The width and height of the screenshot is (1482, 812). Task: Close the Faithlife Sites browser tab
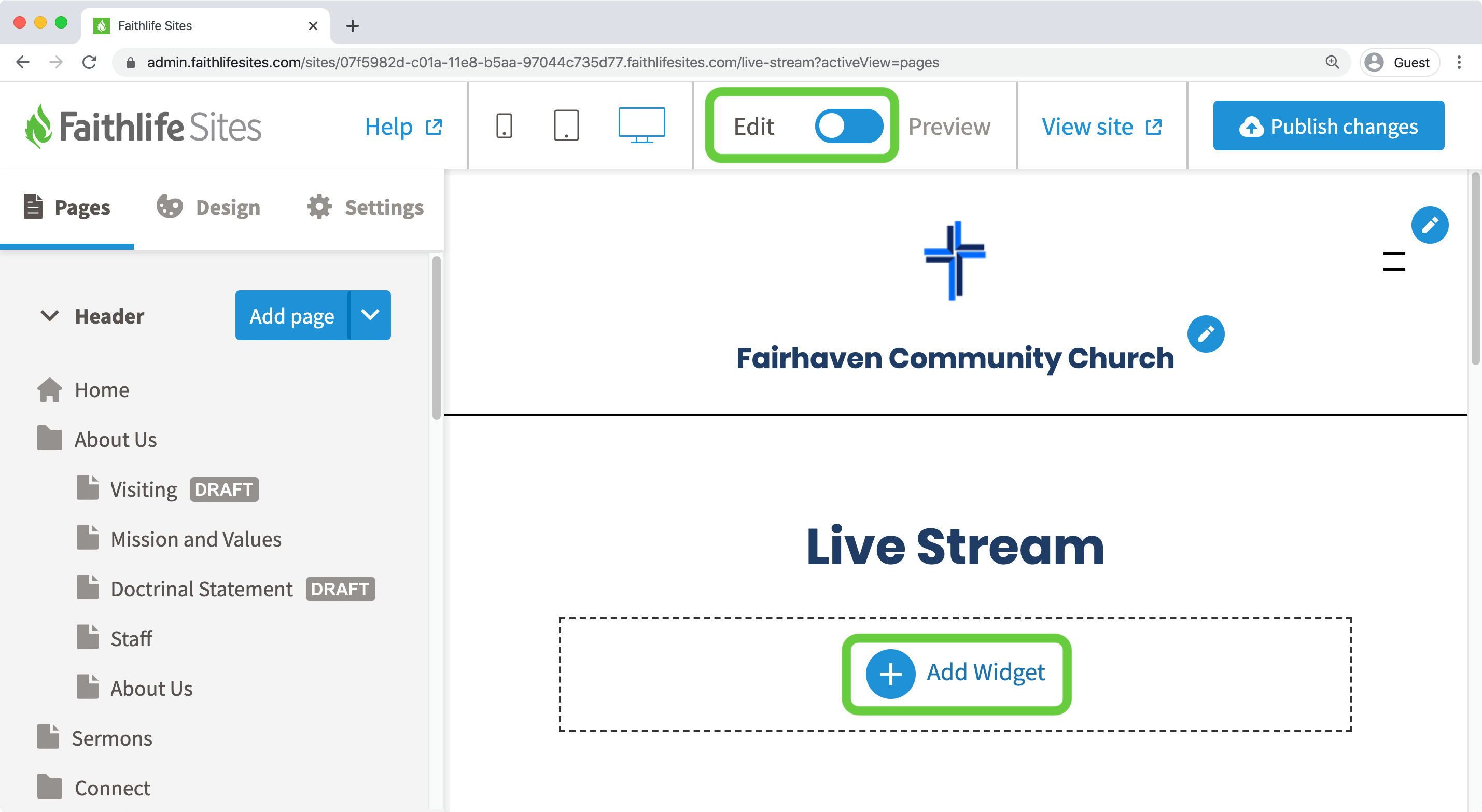point(313,26)
